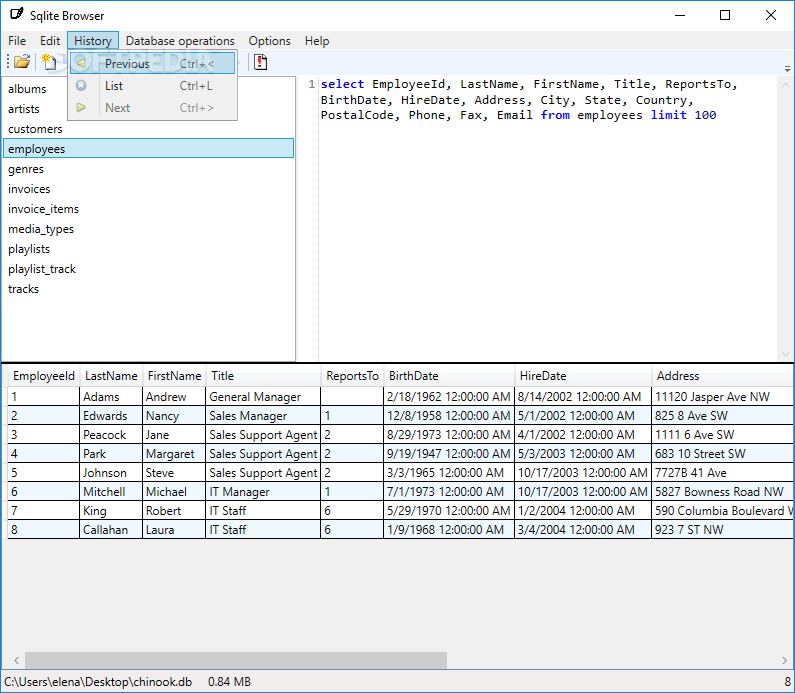Click the Park last name cell
The image size is (795, 693).
point(111,454)
